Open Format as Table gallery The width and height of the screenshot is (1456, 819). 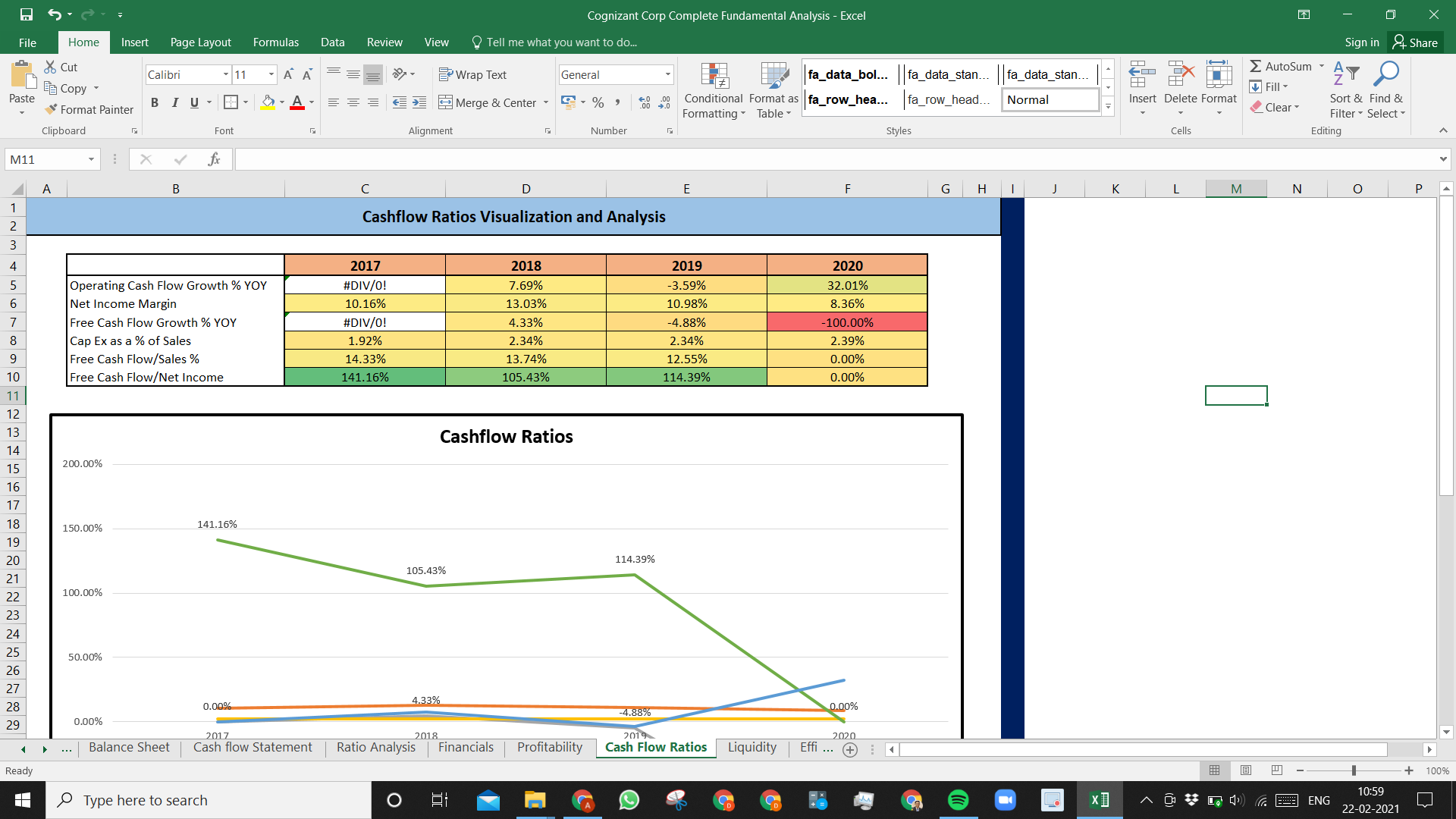pos(773,90)
